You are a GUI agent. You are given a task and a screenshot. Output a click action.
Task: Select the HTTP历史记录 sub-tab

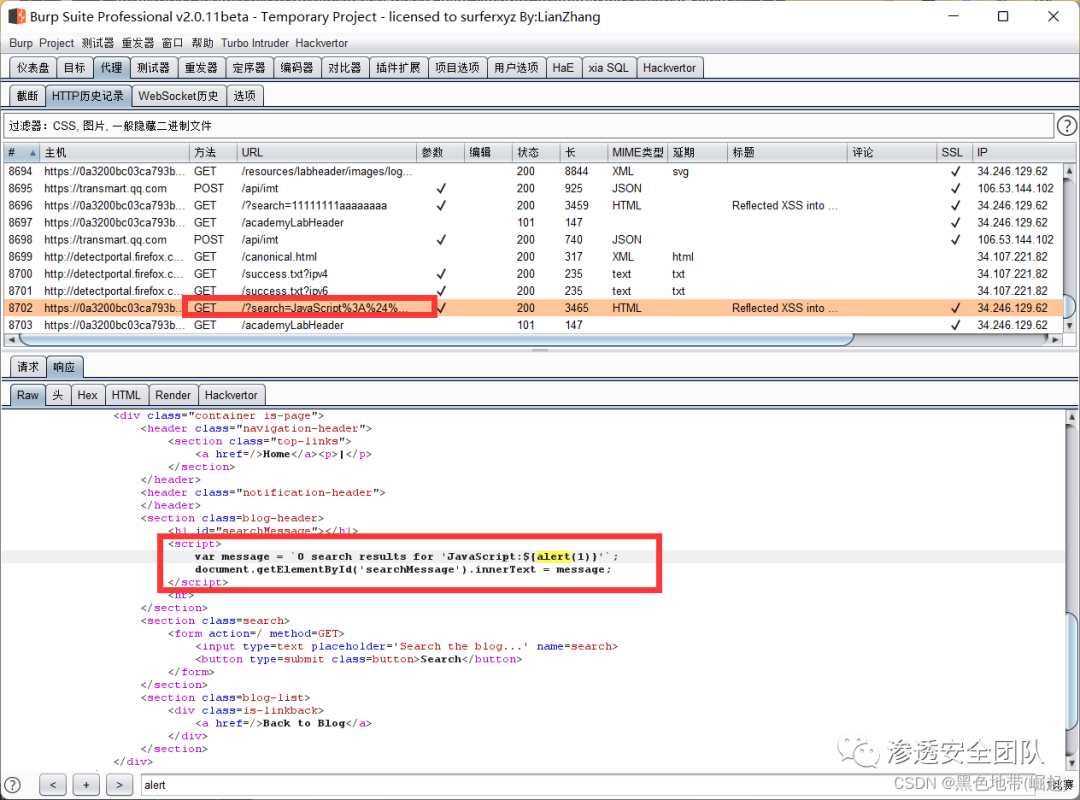pos(87,96)
